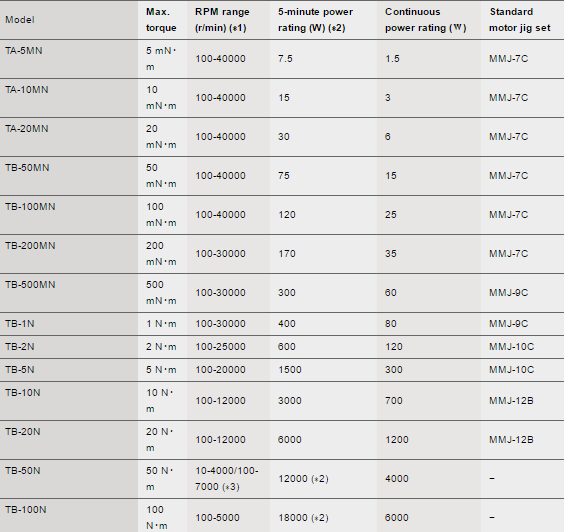Viewport: 565px width, 532px height.
Task: Click the 5-minute power rating header
Action: (x=315, y=19)
